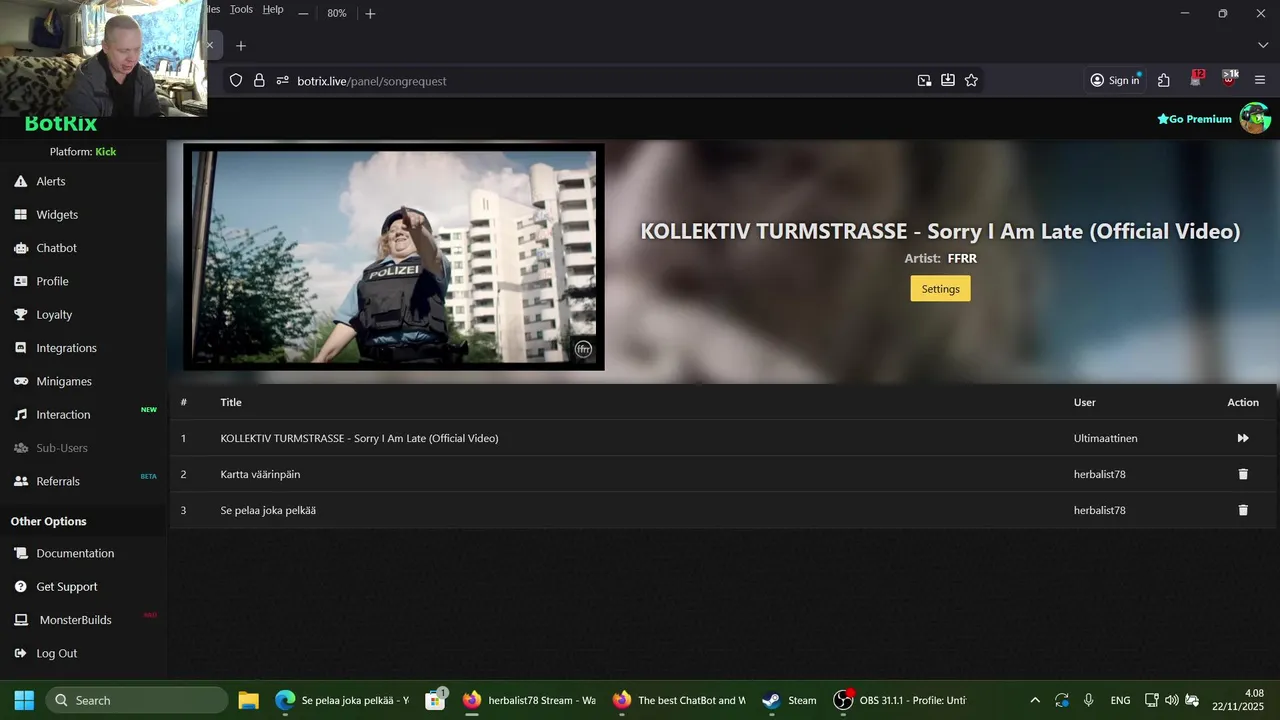Open the volume speaker tray icon

[1172, 700]
